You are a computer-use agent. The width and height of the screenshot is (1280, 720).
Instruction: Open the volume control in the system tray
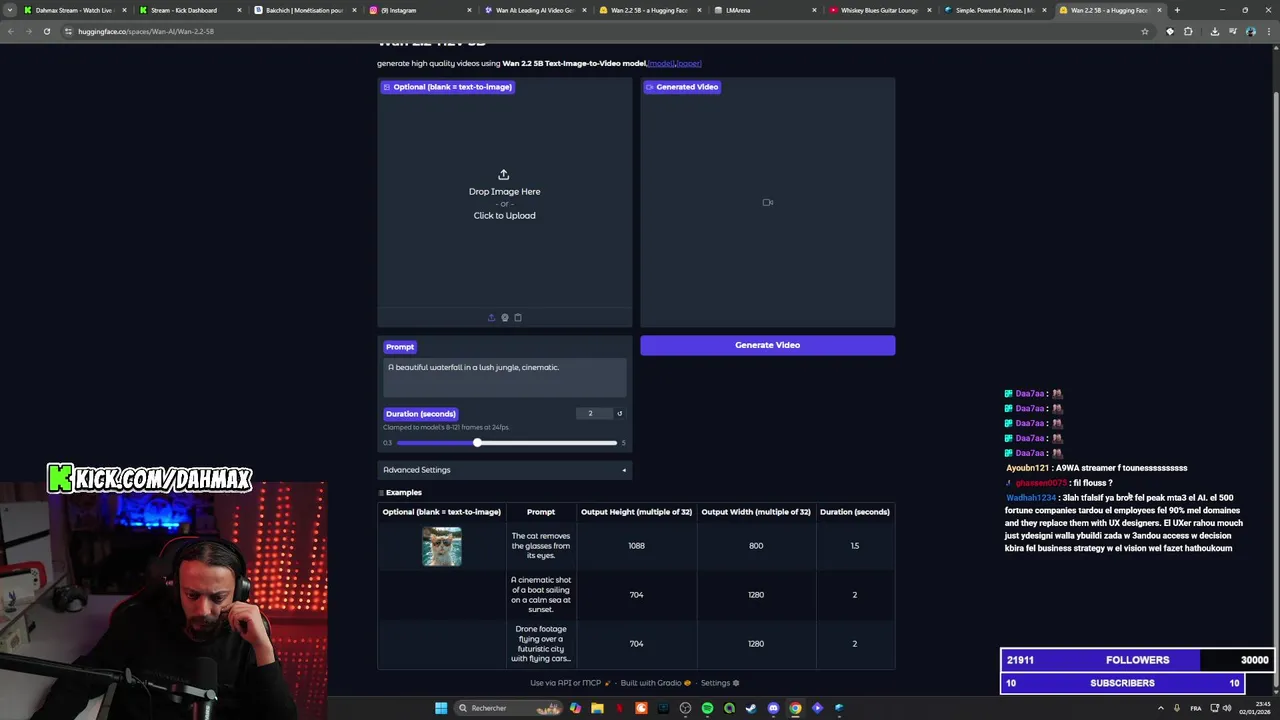click(1228, 708)
